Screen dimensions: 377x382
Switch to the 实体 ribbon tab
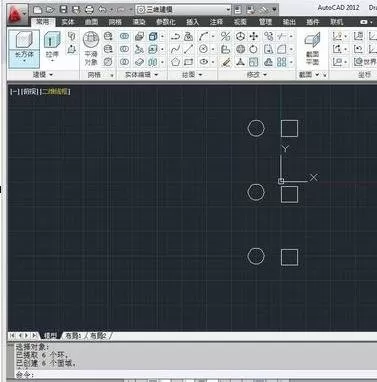(x=68, y=22)
